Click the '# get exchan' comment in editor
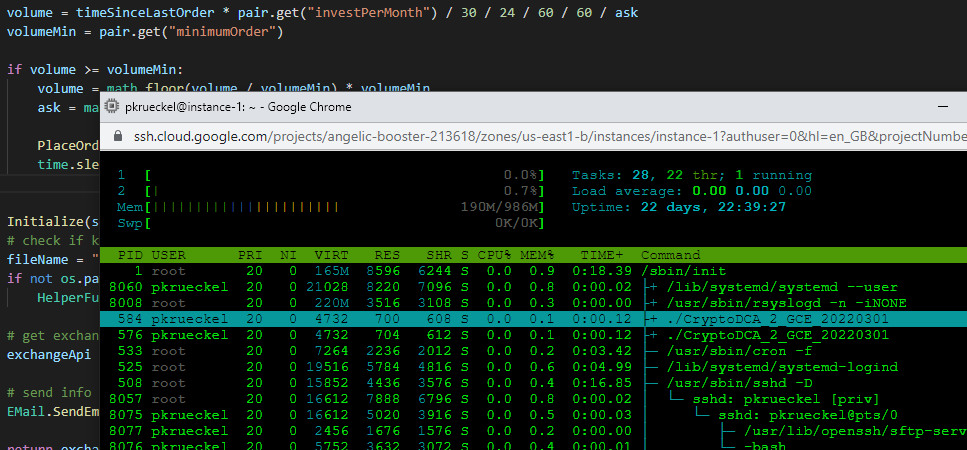967x450 pixels. [53, 336]
